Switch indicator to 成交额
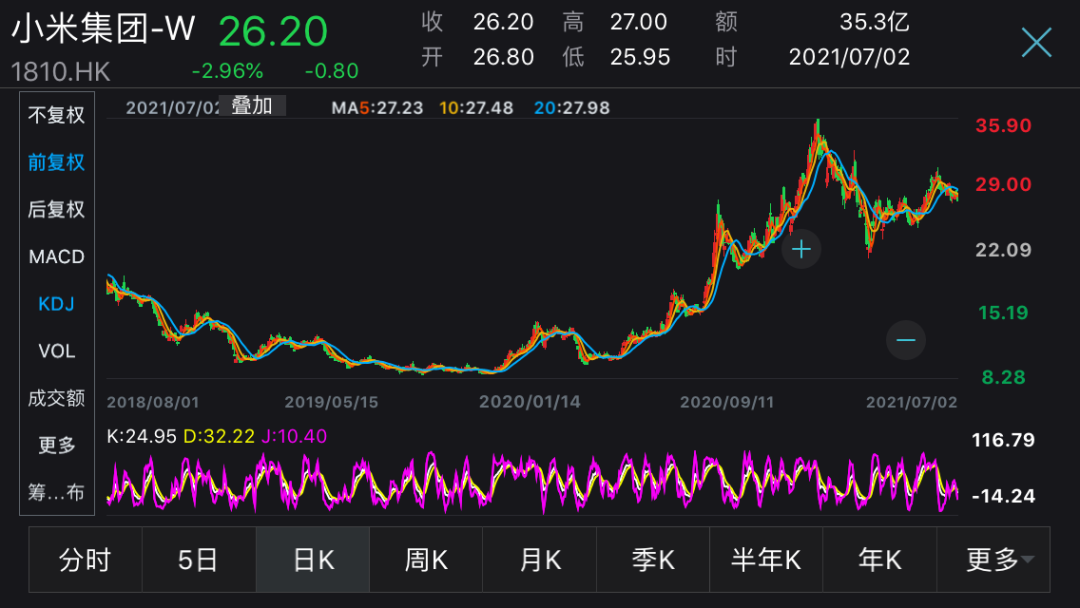Viewport: 1080px width, 608px height. pos(56,398)
